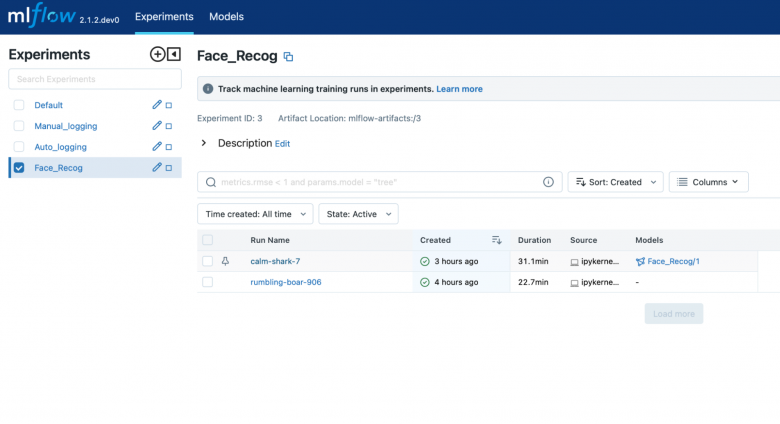Switch to the Models tab
The width and height of the screenshot is (780, 424).
(226, 16)
